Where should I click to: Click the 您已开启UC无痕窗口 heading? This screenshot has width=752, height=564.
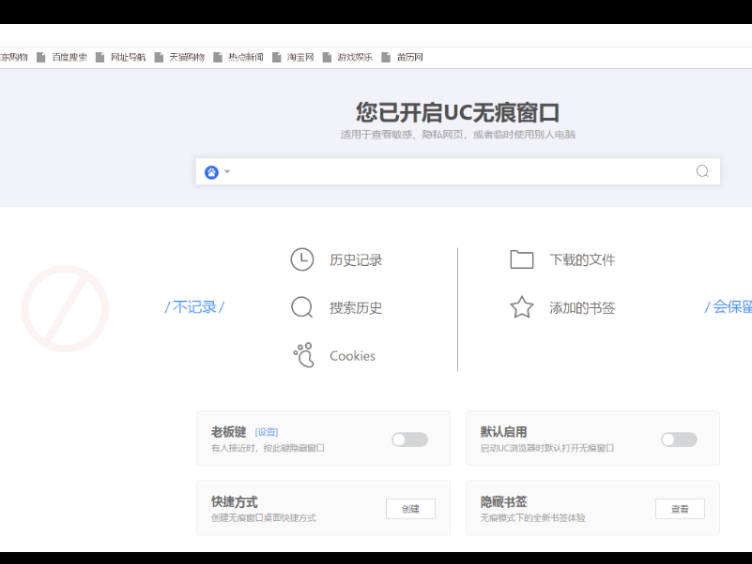click(x=458, y=112)
